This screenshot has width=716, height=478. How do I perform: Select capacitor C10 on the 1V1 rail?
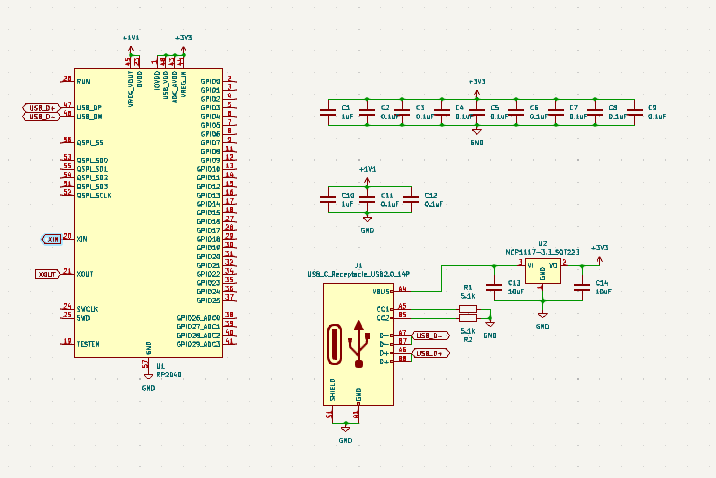328,200
